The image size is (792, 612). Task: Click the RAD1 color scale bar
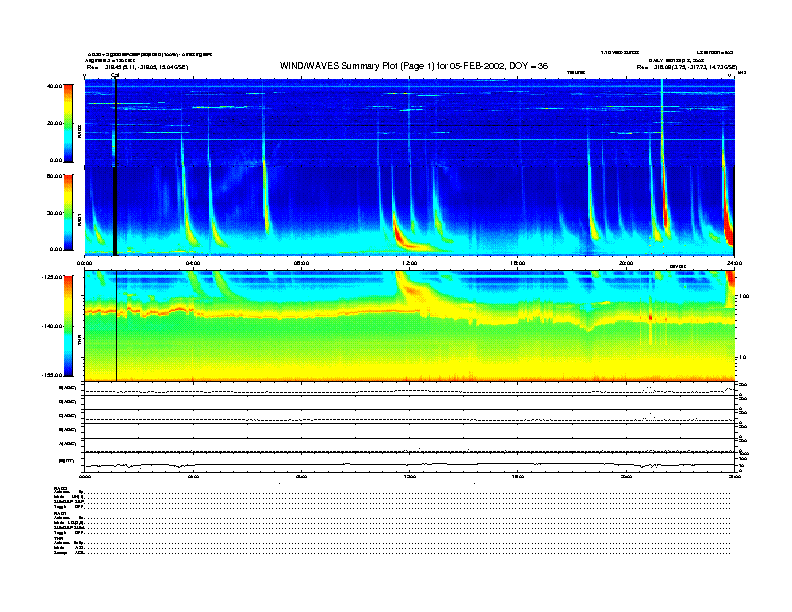click(x=68, y=212)
